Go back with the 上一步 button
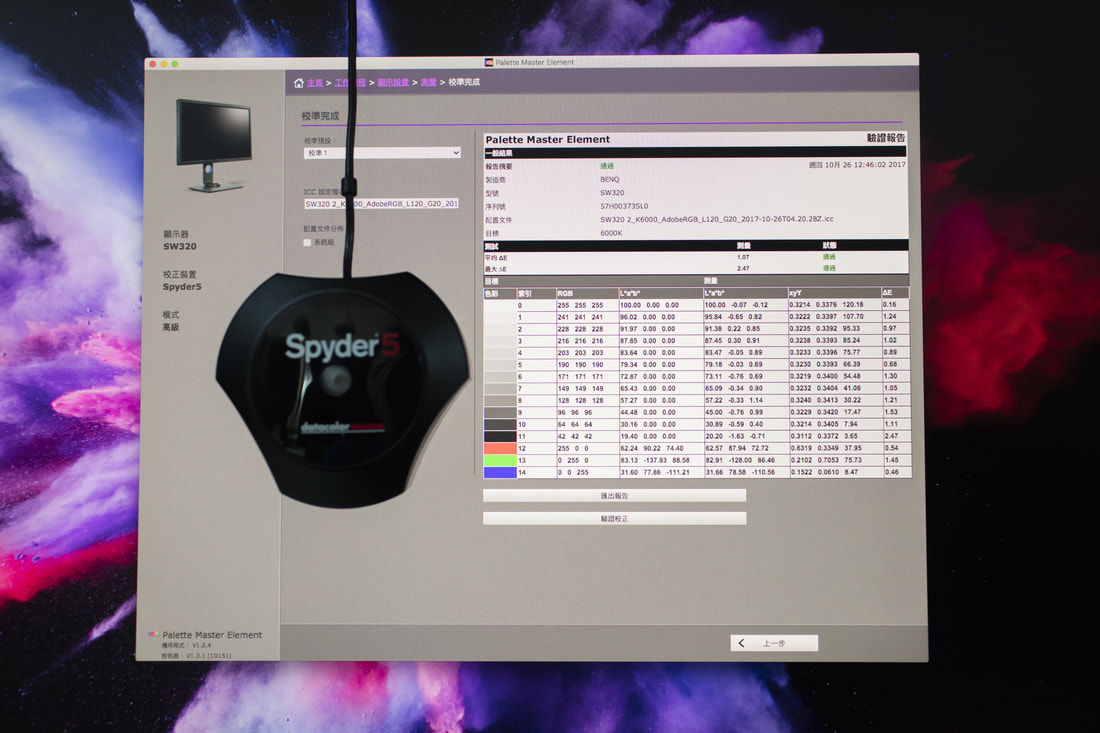 pos(774,643)
